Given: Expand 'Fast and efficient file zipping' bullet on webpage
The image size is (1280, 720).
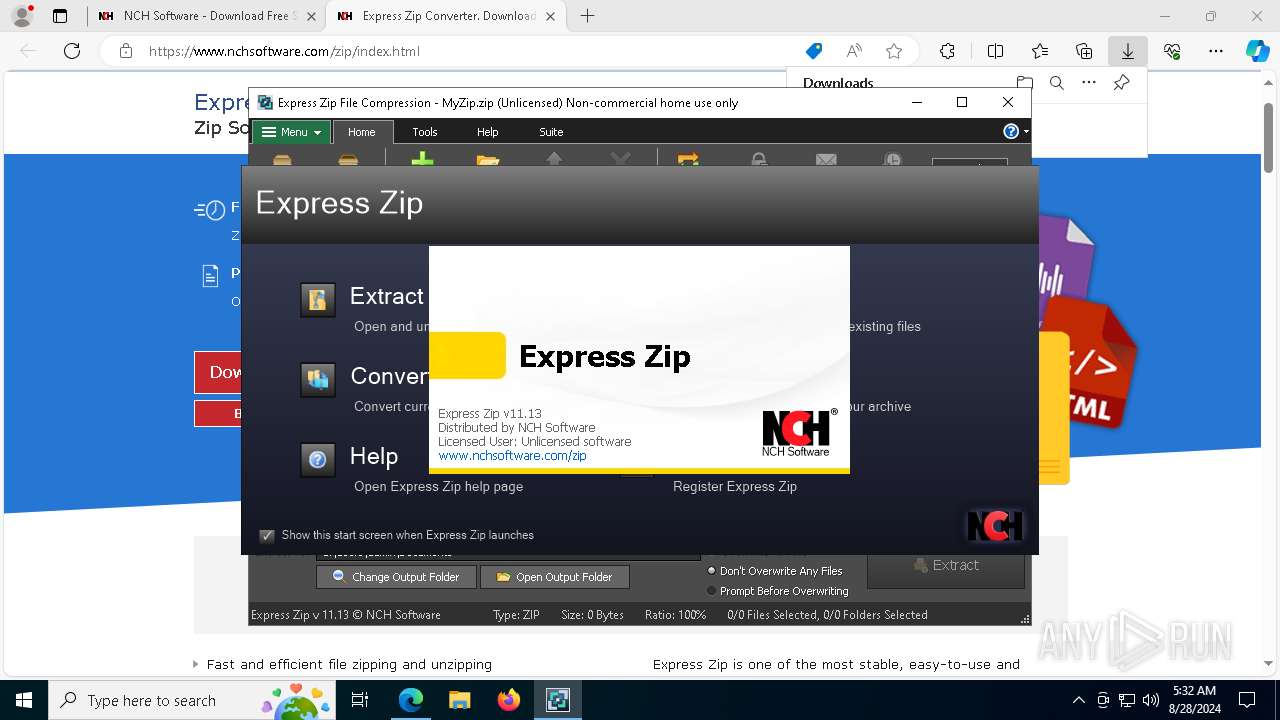Looking at the screenshot, I should click(195, 664).
